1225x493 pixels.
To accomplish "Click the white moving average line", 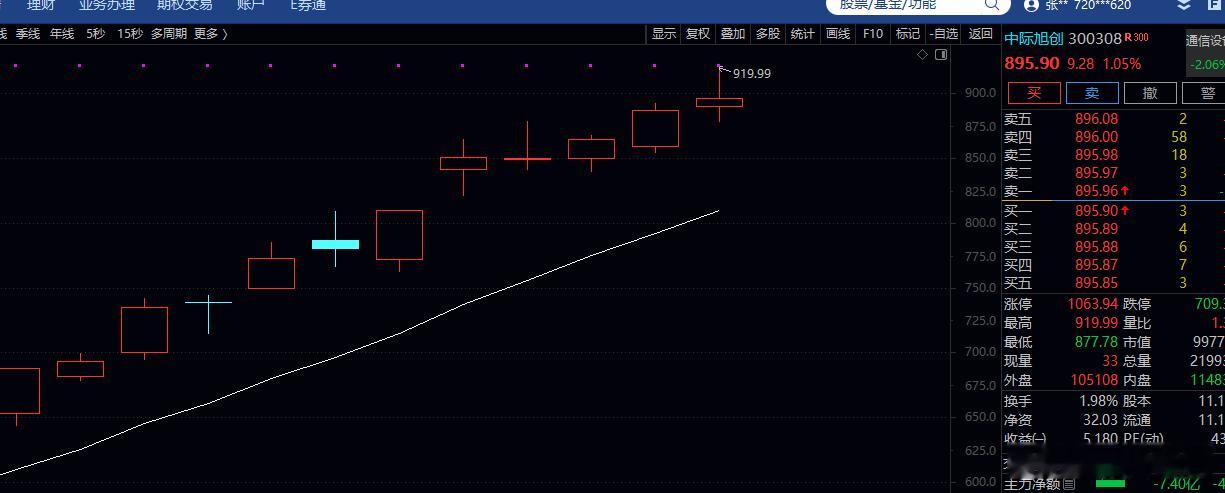I will point(400,333).
